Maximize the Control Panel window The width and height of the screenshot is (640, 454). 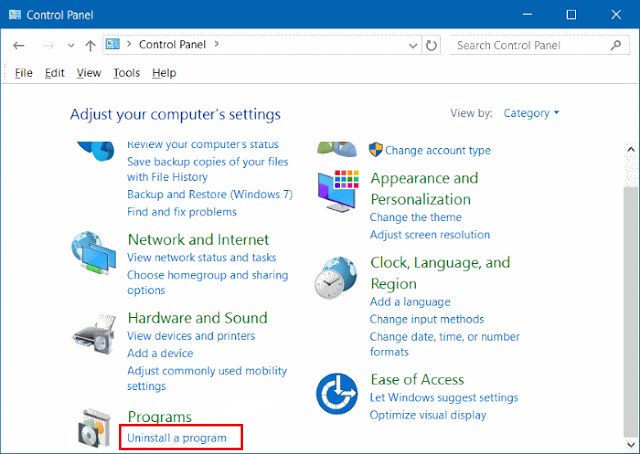click(571, 15)
